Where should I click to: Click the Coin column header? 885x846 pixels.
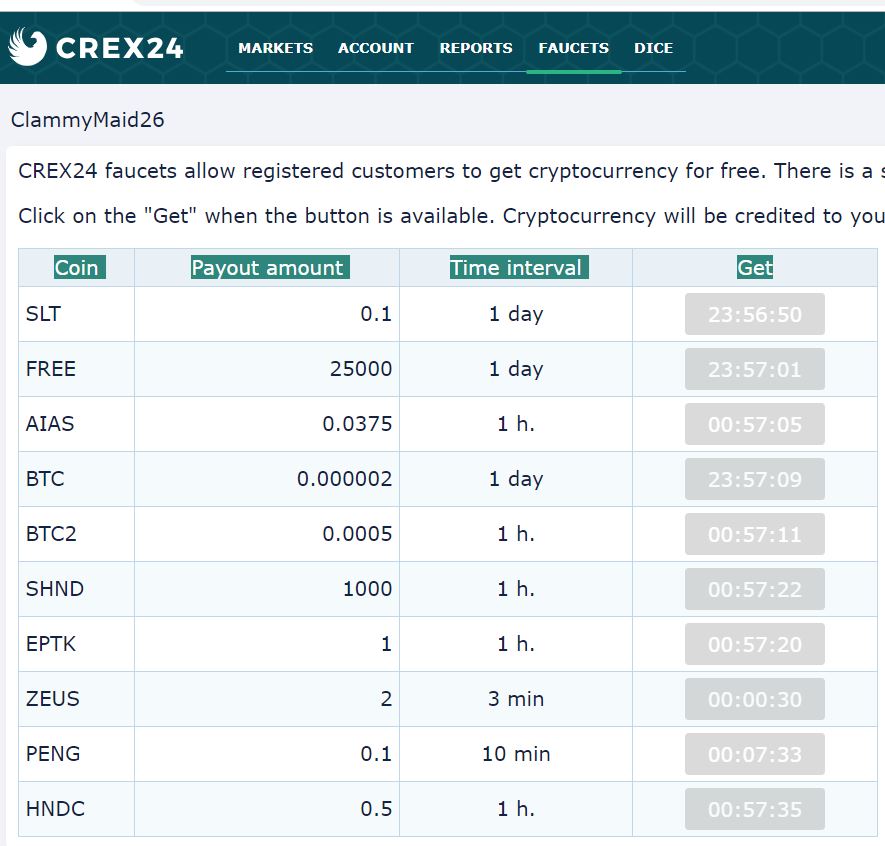pyautogui.click(x=77, y=268)
